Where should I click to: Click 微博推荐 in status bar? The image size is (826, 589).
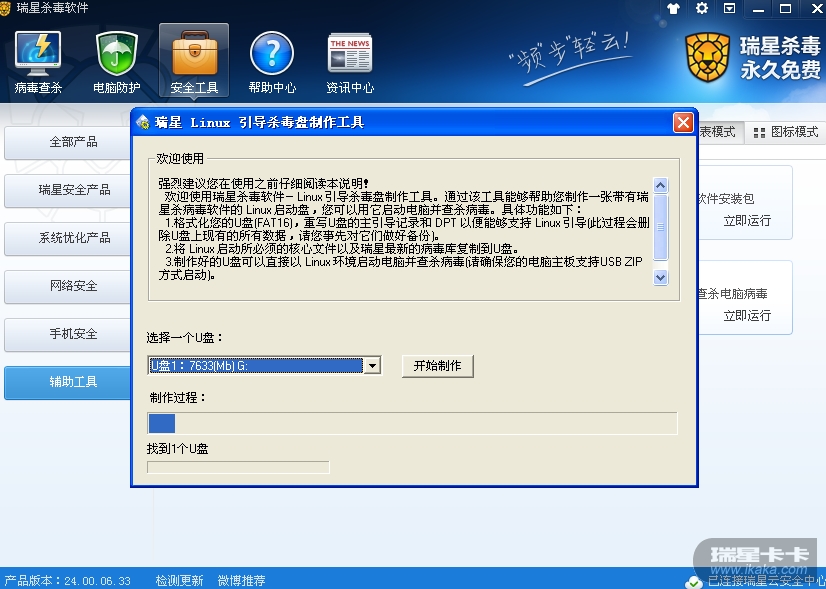point(241,581)
